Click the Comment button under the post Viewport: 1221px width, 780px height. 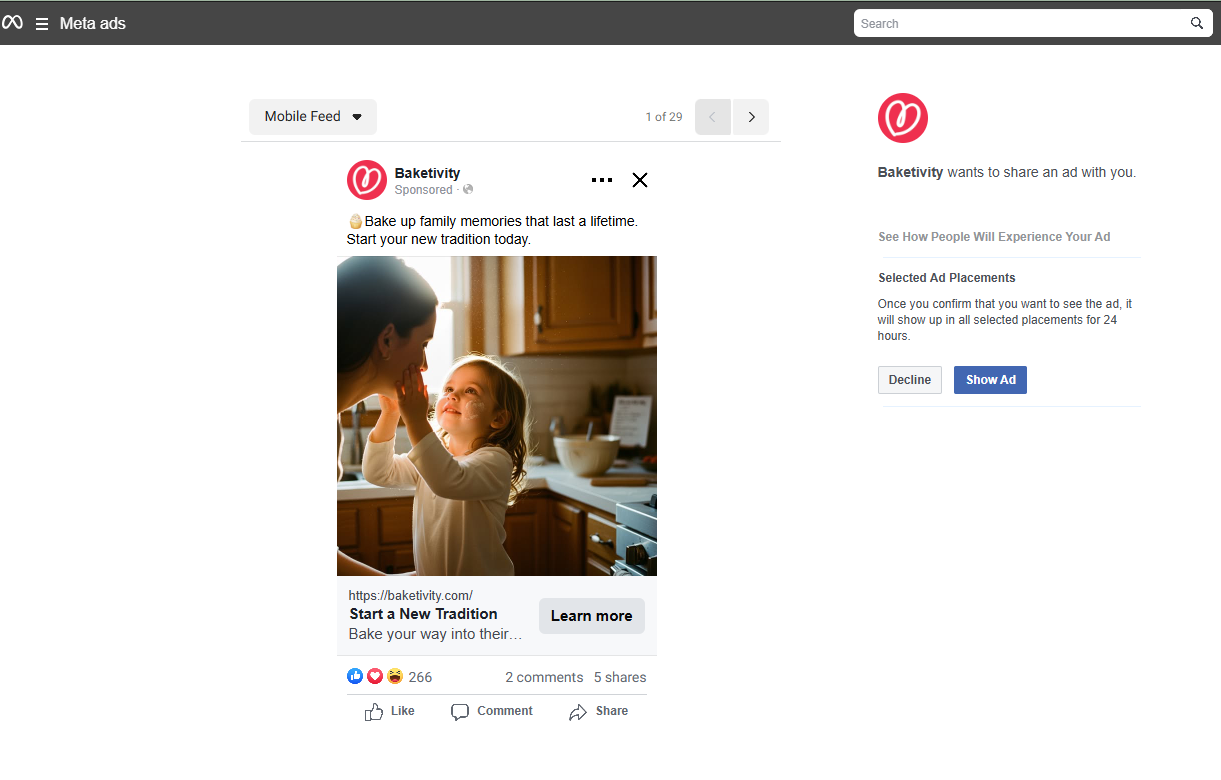[492, 711]
